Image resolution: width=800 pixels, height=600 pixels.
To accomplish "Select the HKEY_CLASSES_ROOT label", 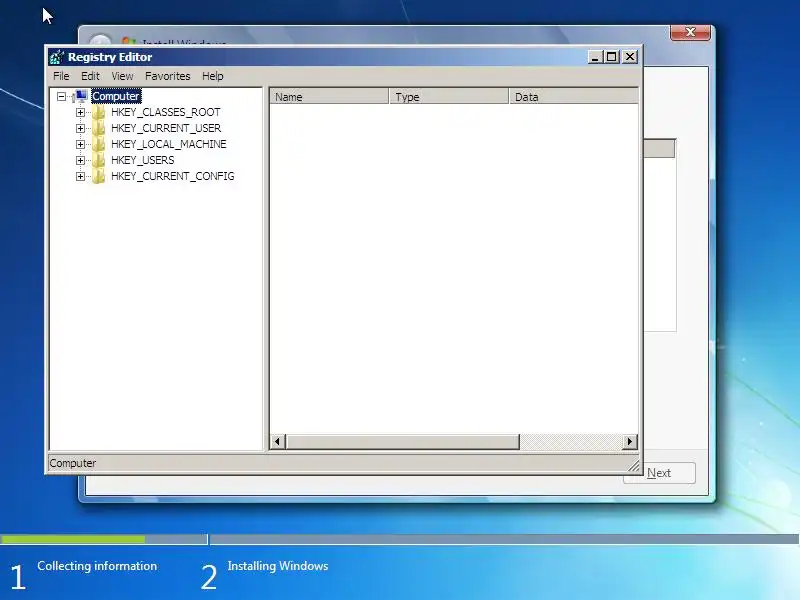I will pyautogui.click(x=166, y=112).
